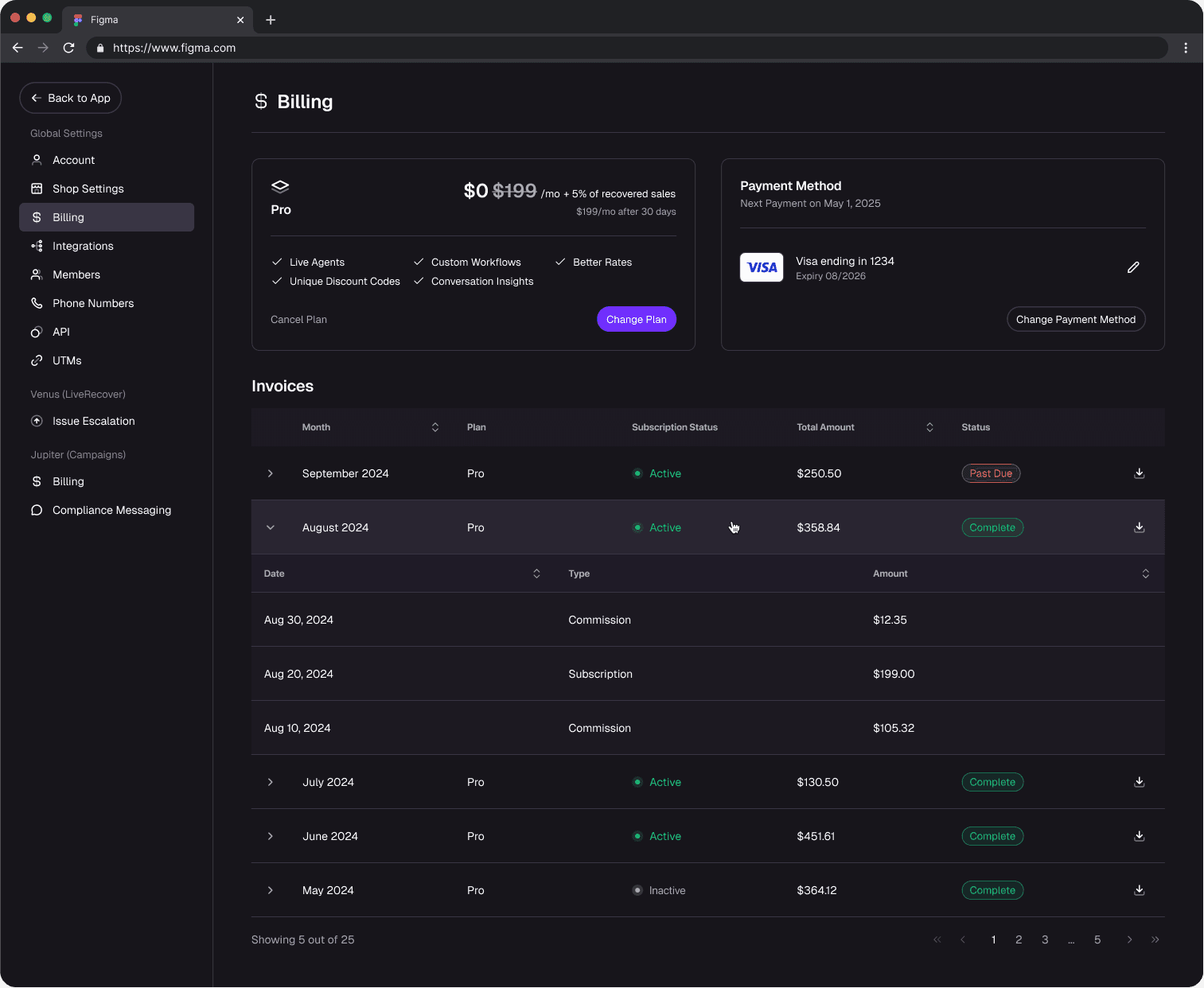Expand the July 2024 invoice row
The image size is (1204, 988).
pyautogui.click(x=271, y=782)
